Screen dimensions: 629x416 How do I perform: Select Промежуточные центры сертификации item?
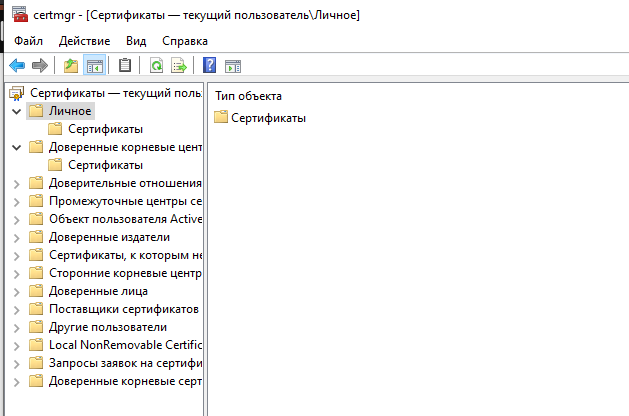(125, 201)
